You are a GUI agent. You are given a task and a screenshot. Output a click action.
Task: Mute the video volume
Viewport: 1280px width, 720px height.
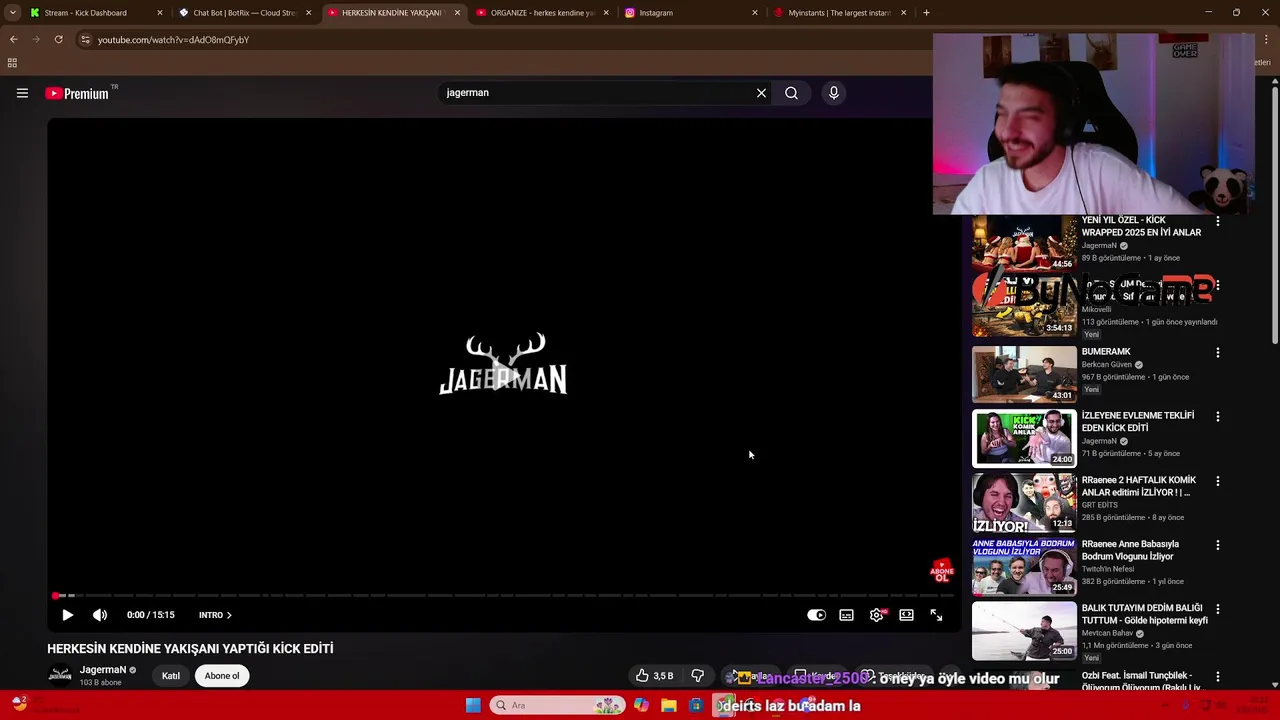(x=100, y=615)
